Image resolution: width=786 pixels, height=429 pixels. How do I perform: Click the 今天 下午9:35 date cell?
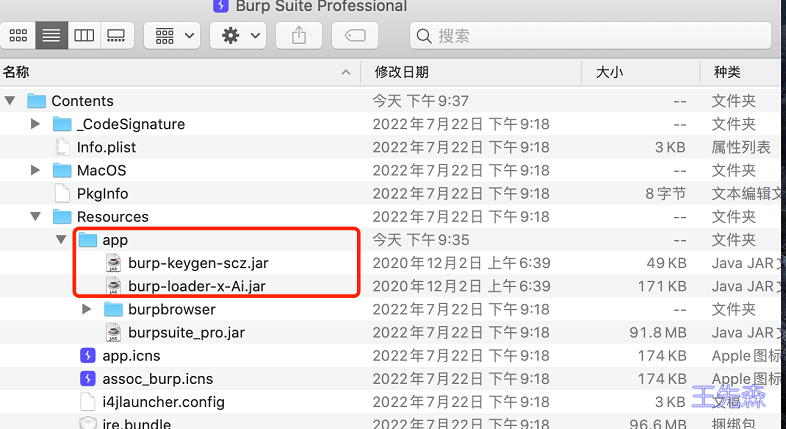[x=420, y=240]
